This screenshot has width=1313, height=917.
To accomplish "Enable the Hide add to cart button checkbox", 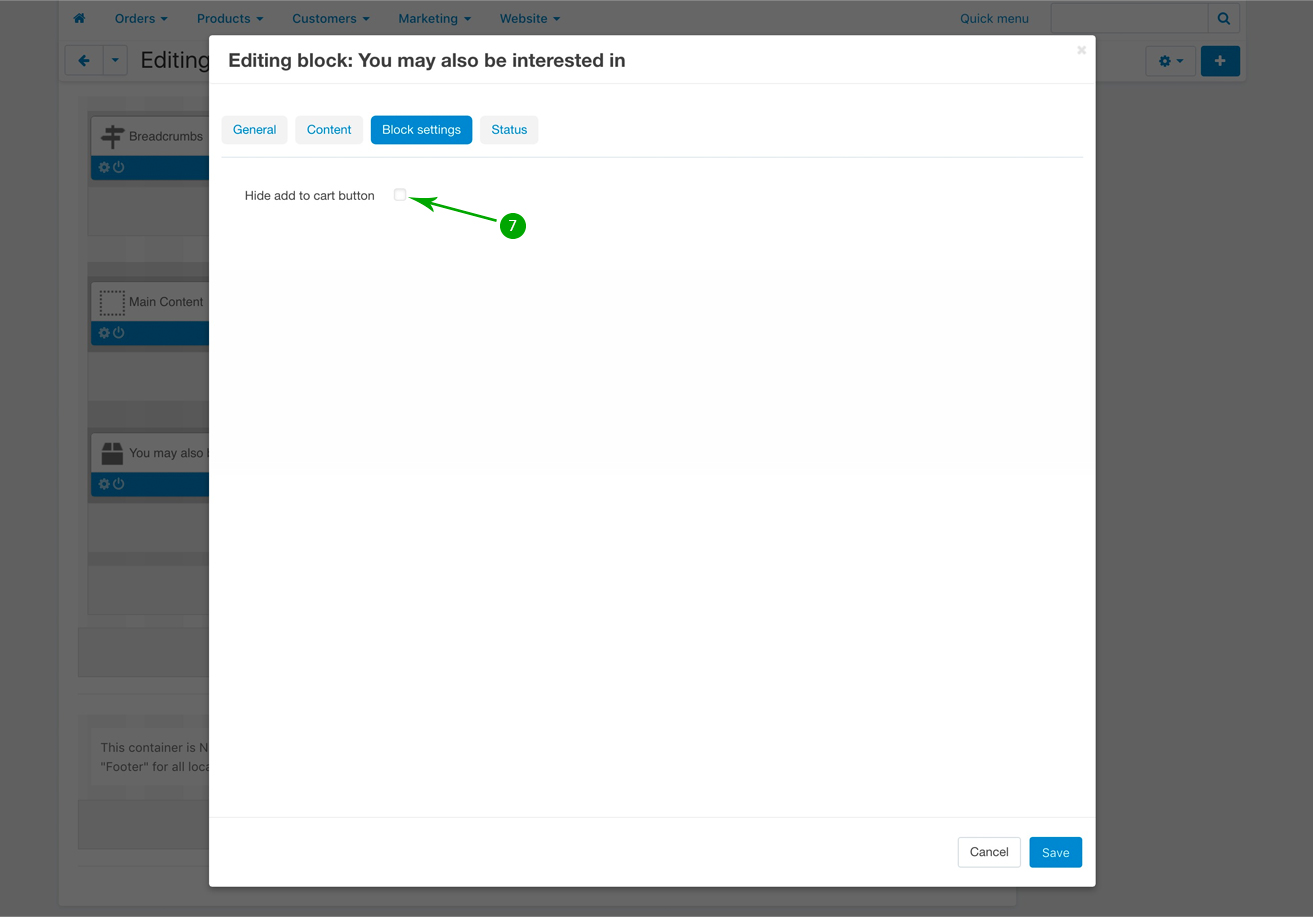I will click(x=400, y=195).
